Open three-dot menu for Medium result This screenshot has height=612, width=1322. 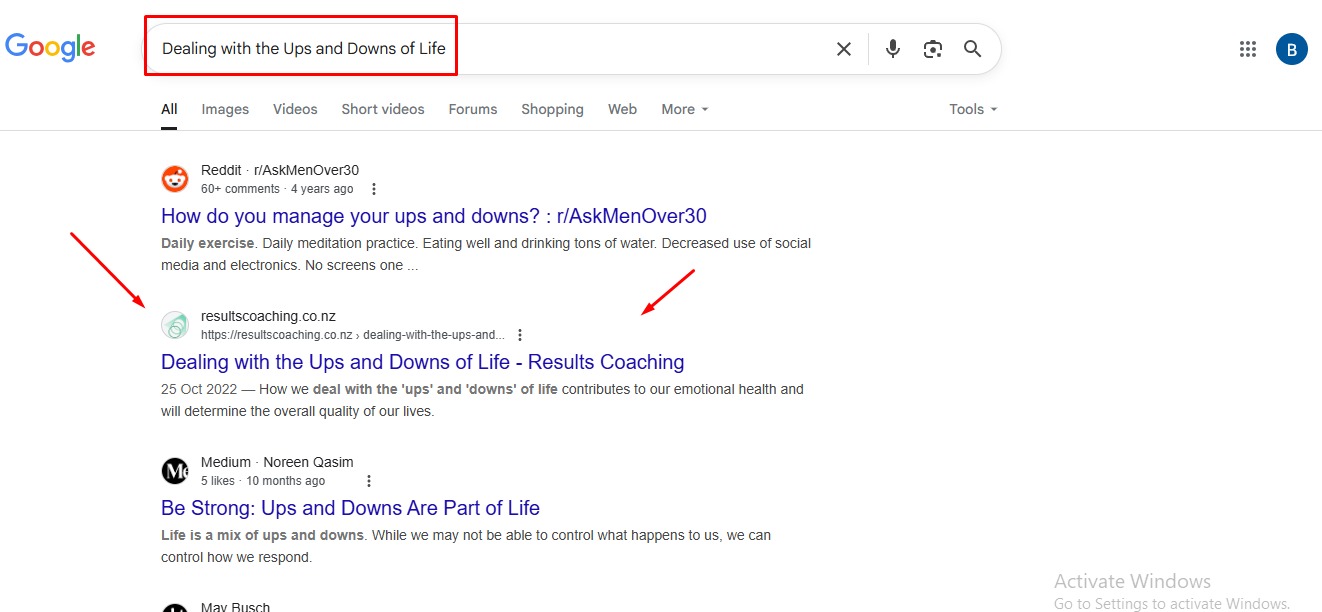(369, 481)
